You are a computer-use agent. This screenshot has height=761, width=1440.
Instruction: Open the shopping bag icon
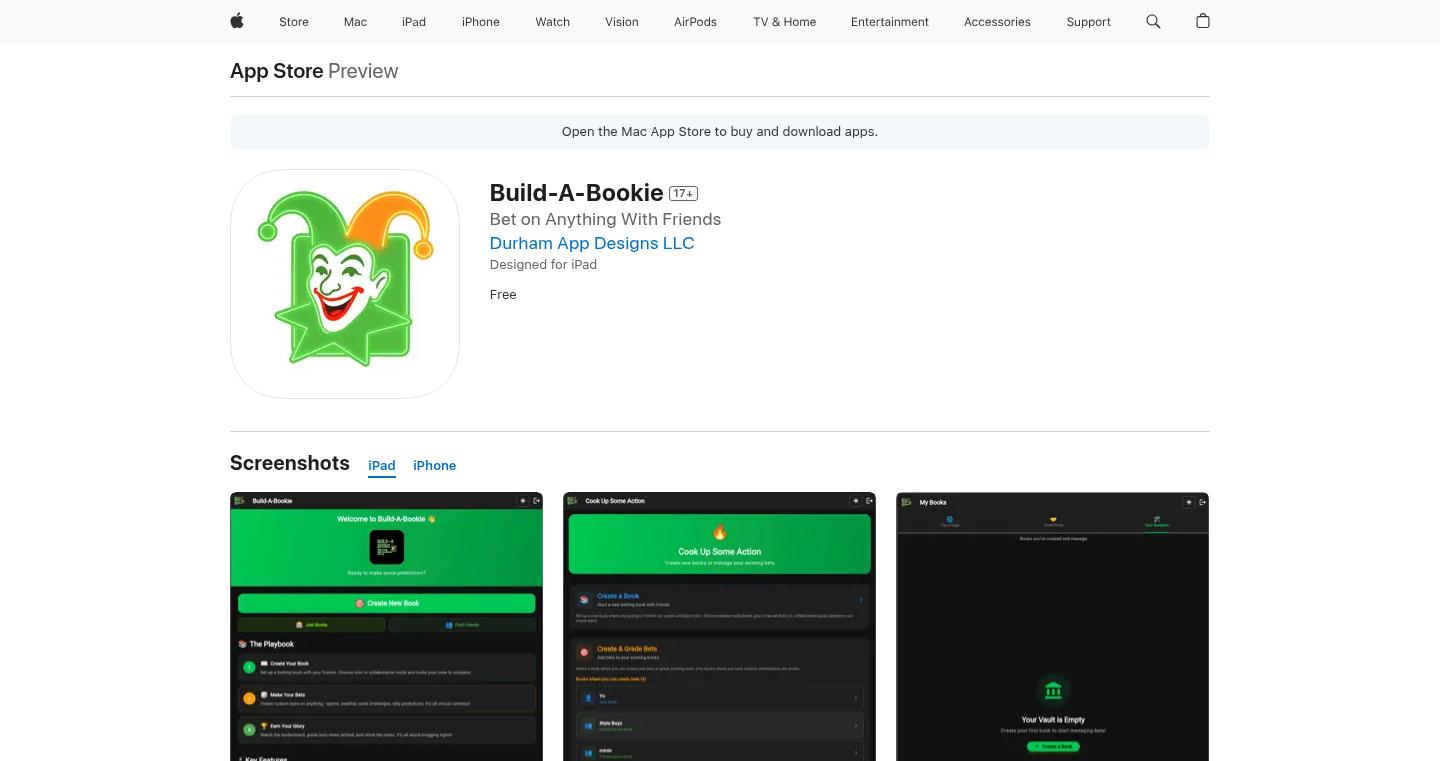click(x=1203, y=21)
